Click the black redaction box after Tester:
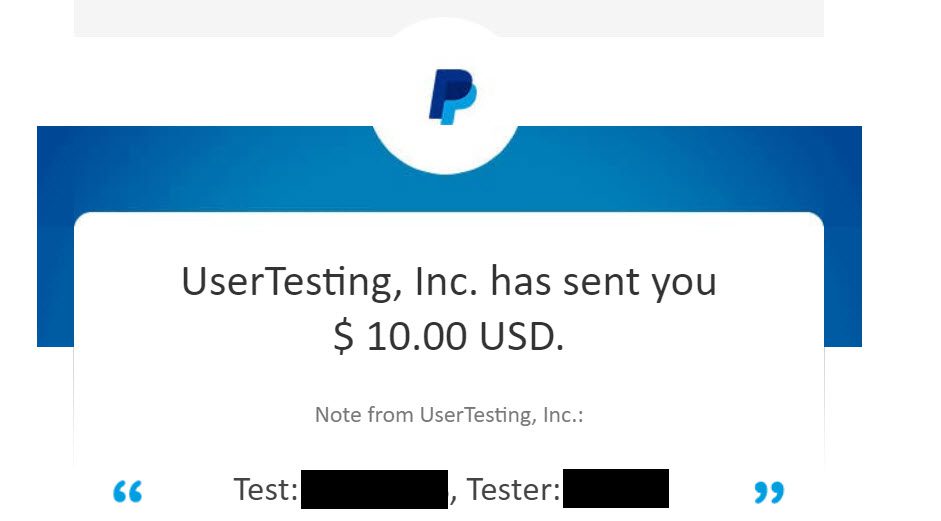Screen dimensions: 941x521 tap(616, 489)
